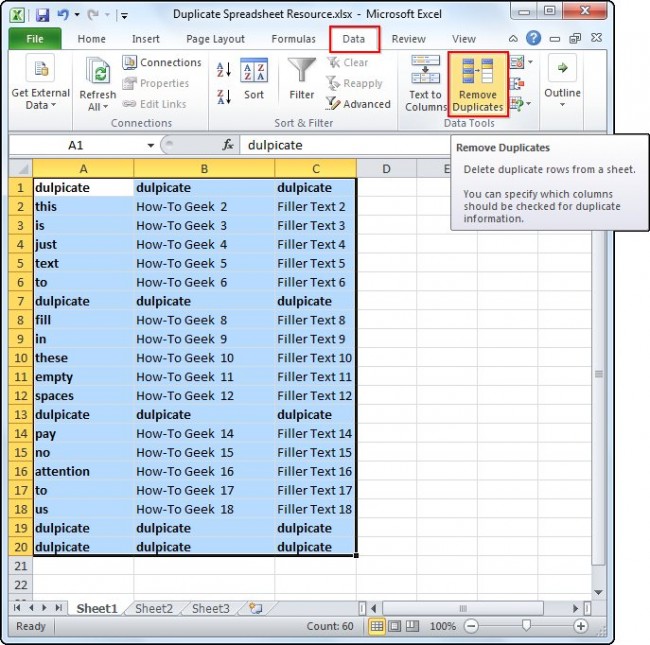The height and width of the screenshot is (645, 650).
Task: Click the Connections icon button
Action: click(x=129, y=63)
